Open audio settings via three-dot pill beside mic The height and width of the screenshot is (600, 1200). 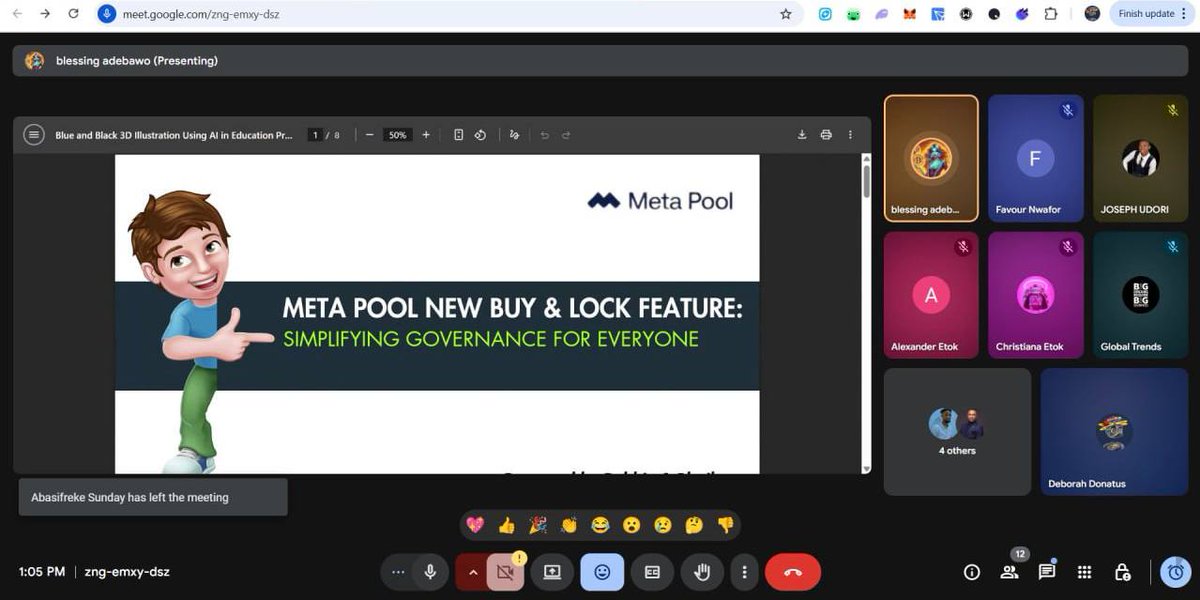tap(398, 572)
